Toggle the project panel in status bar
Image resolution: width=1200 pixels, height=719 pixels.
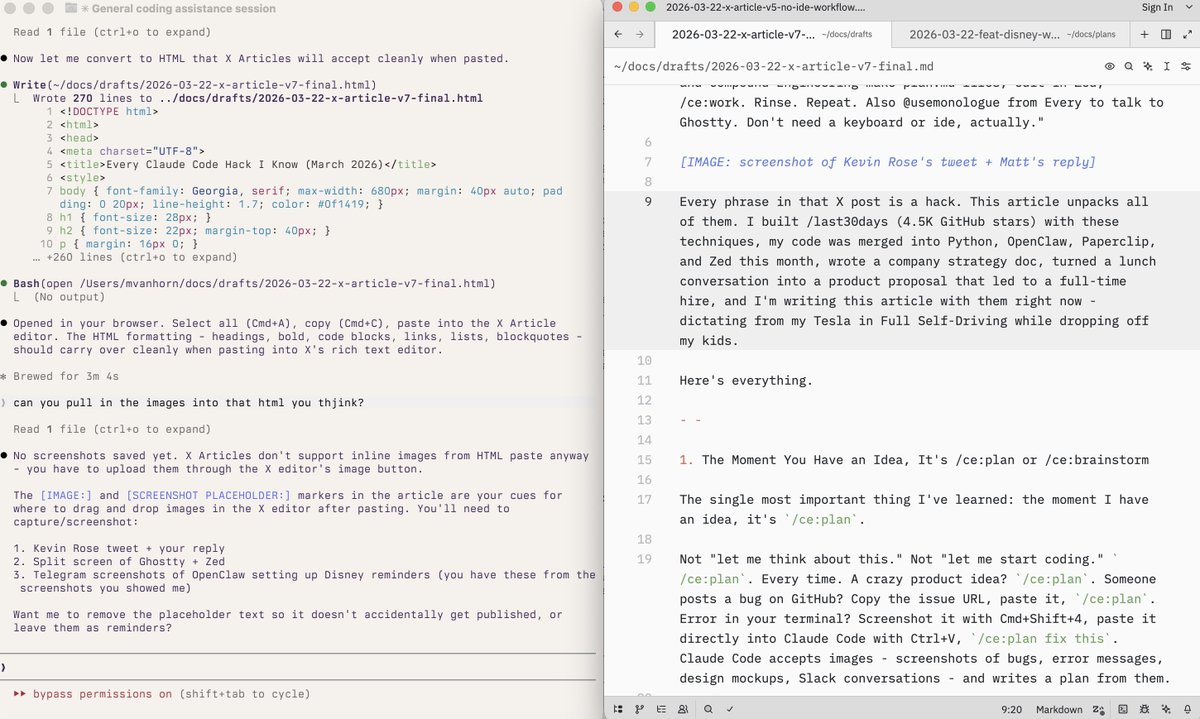coord(618,709)
